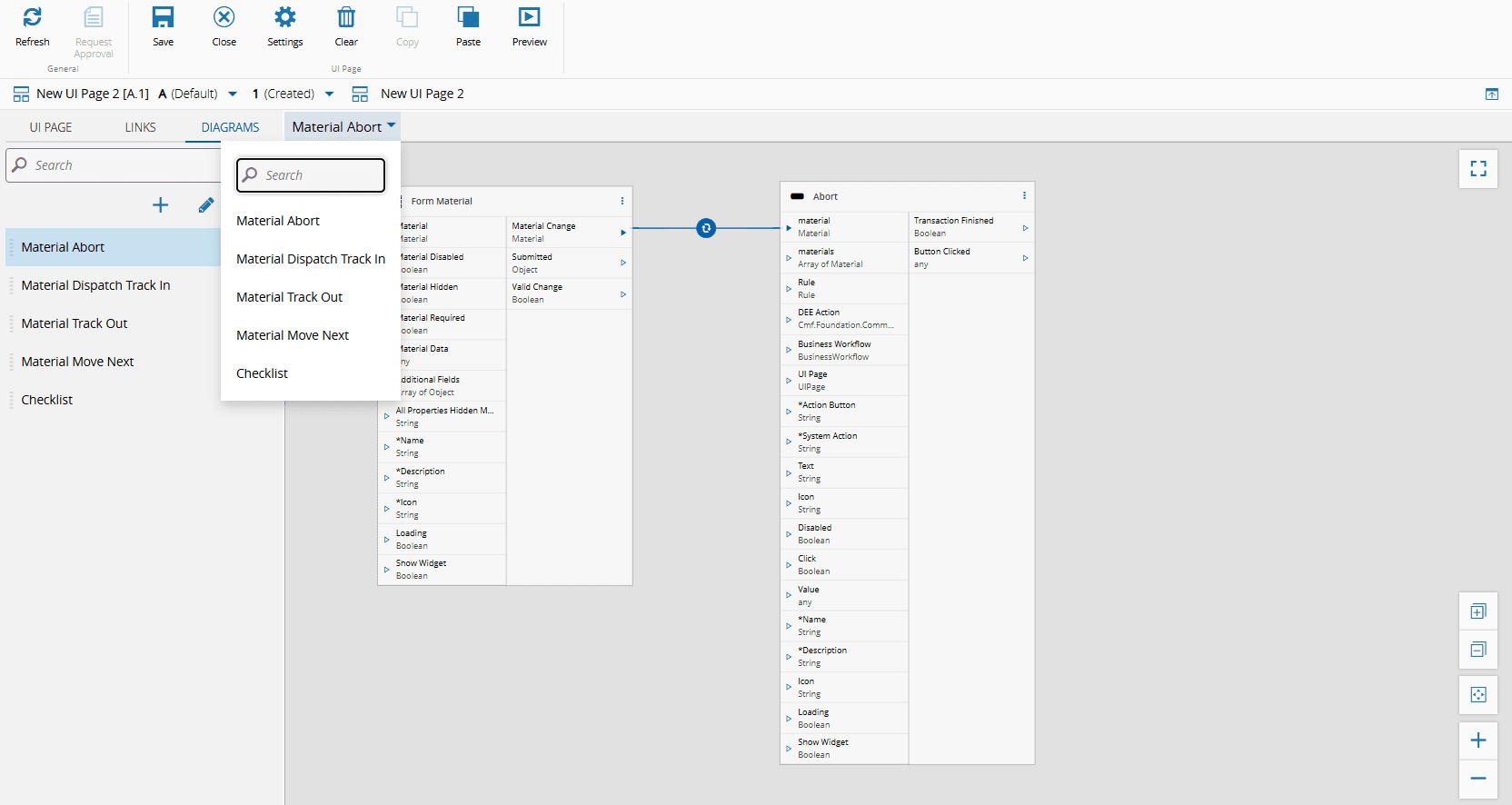Zoom in on the diagram canvas
Image resolution: width=1512 pixels, height=805 pixels.
[1478, 740]
